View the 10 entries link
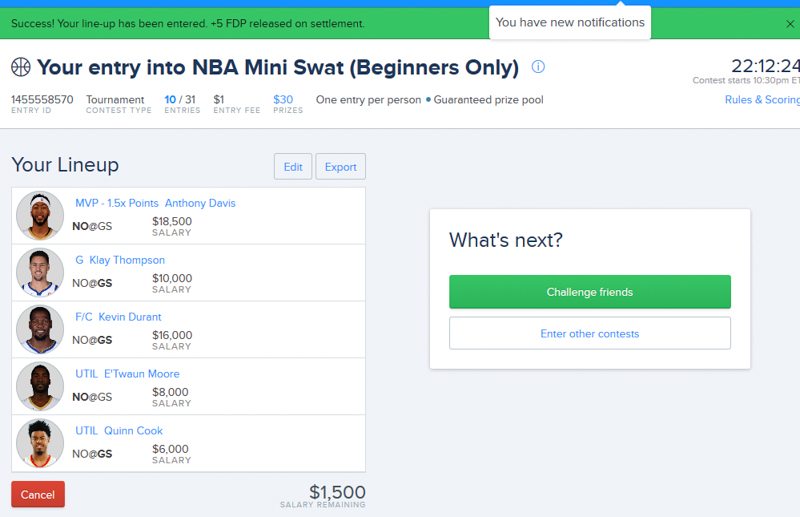The width and height of the screenshot is (800, 517). point(170,100)
